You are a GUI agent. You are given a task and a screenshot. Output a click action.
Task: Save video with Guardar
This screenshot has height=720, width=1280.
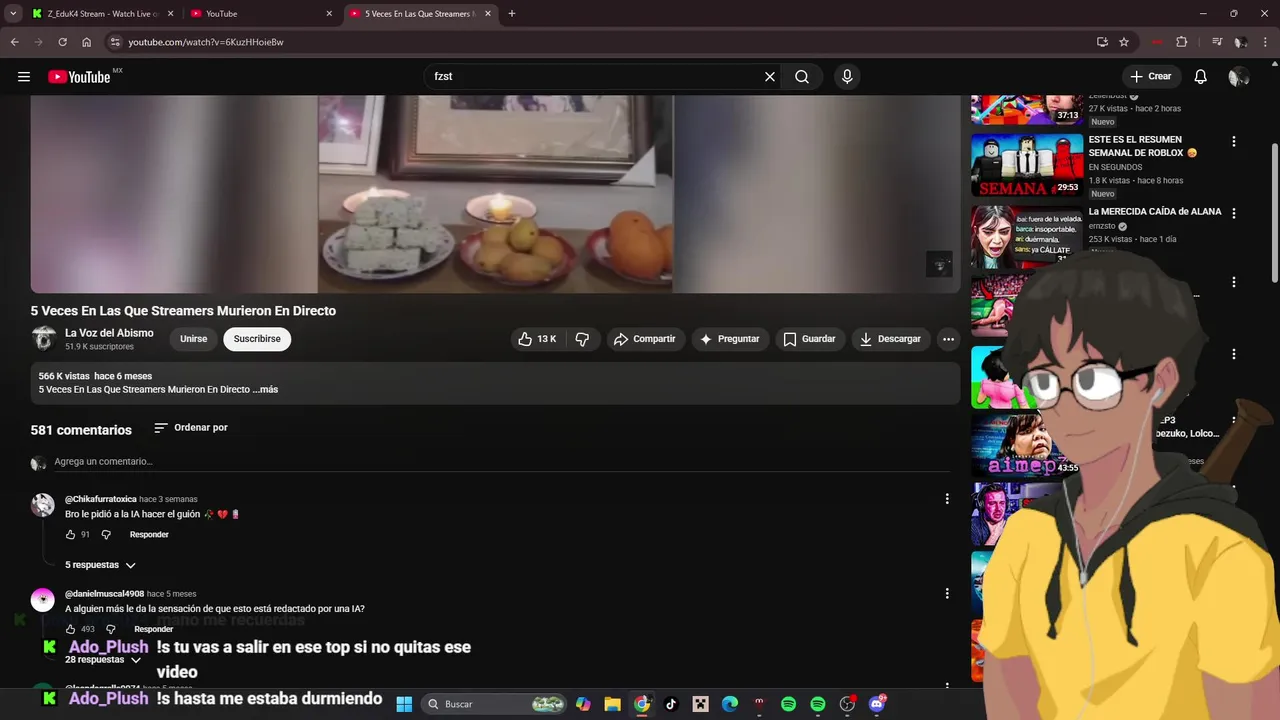click(808, 339)
